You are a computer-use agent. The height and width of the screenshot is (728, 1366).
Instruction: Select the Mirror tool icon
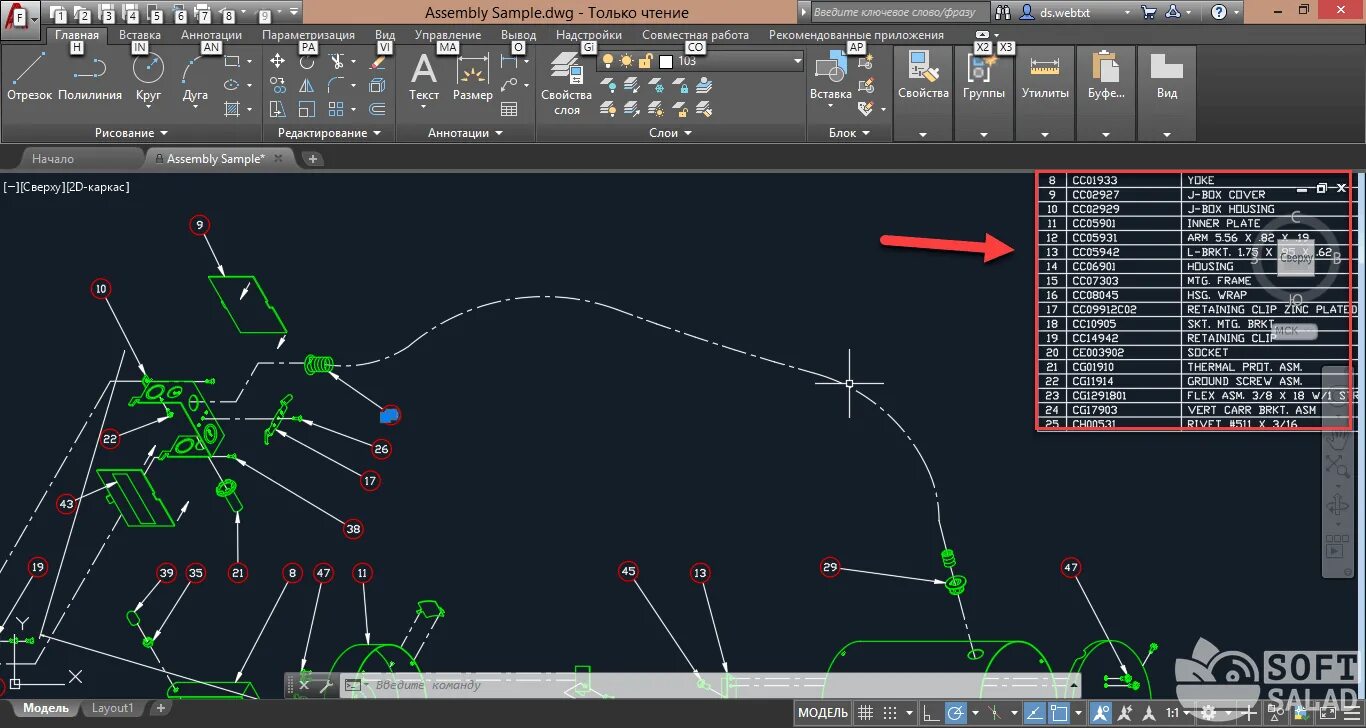(307, 85)
